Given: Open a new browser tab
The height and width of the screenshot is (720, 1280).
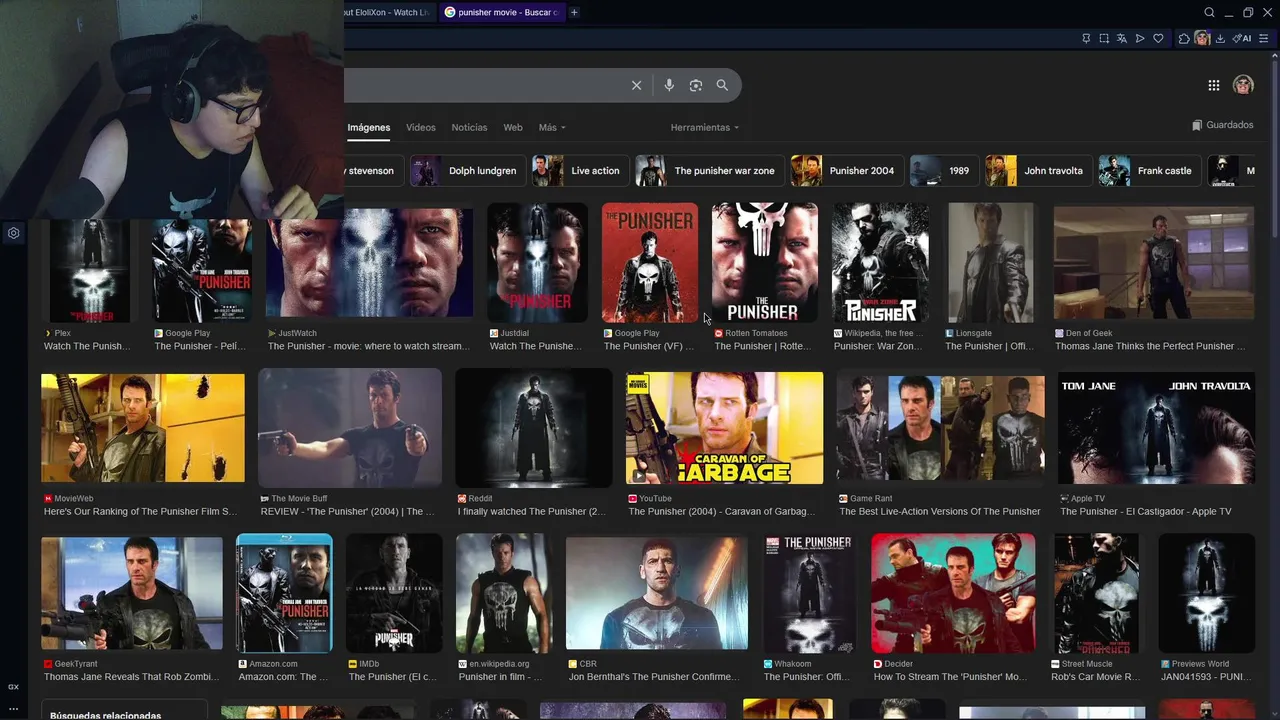Looking at the screenshot, I should [x=574, y=12].
